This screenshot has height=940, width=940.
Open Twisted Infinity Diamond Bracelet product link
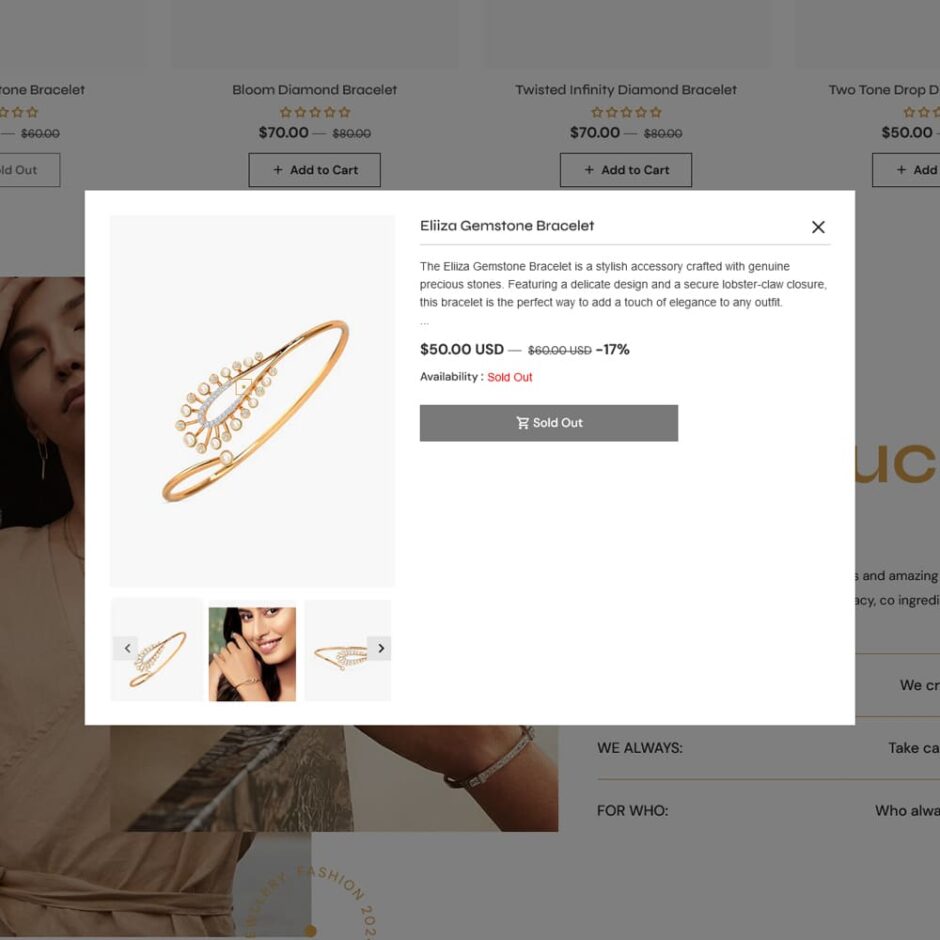pyautogui.click(x=625, y=89)
